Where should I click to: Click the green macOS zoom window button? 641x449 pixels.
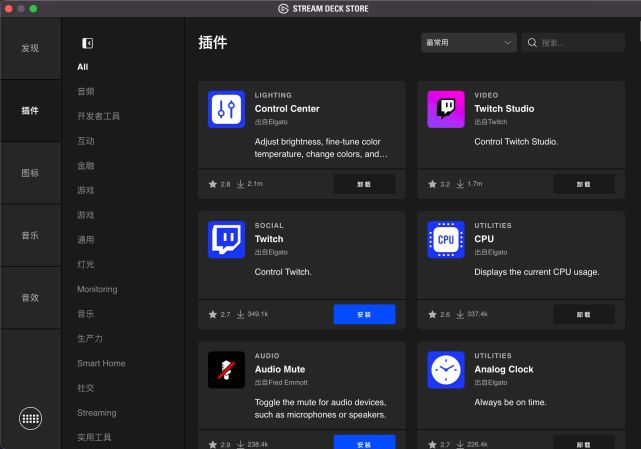34,9
